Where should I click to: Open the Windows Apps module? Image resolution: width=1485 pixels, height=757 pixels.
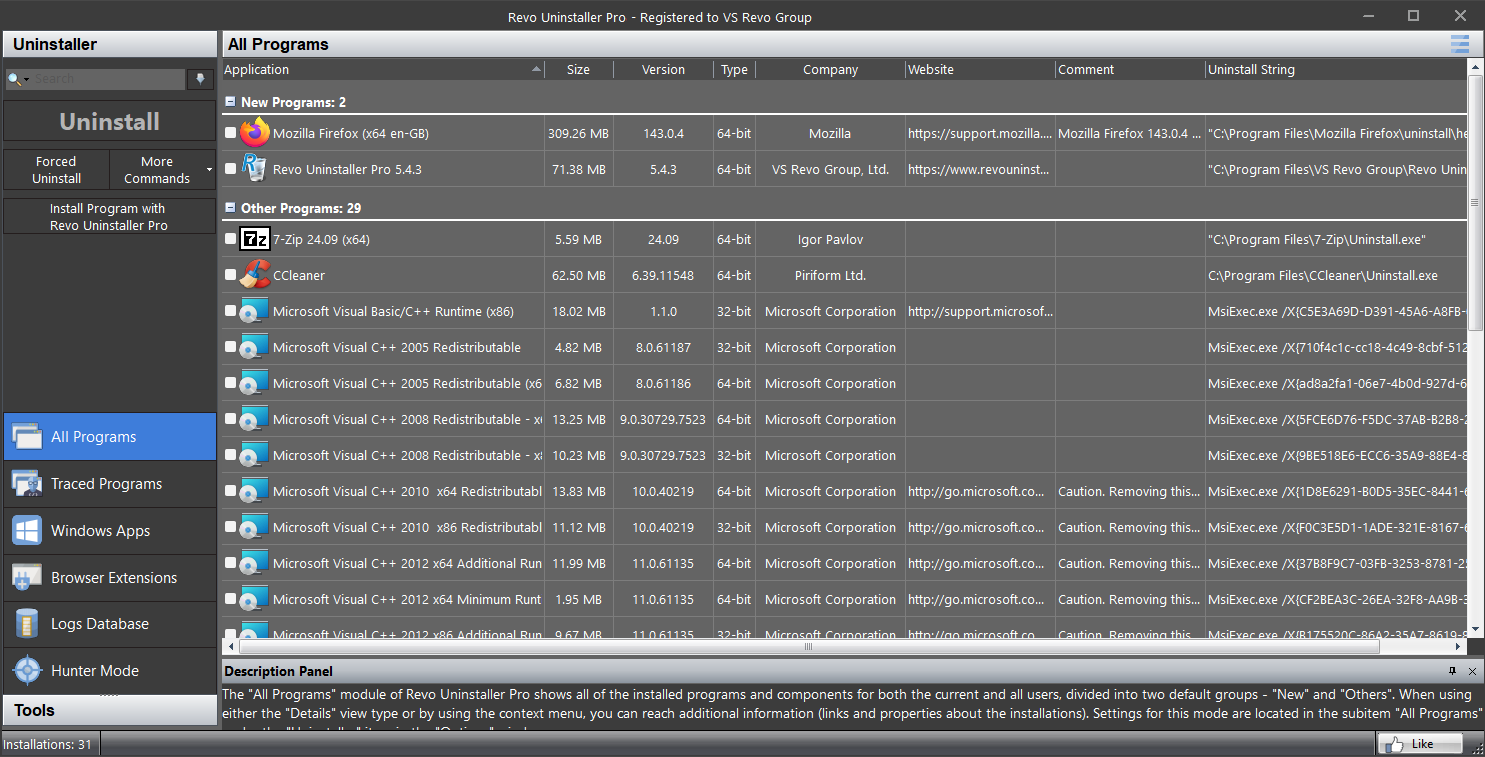(109, 531)
